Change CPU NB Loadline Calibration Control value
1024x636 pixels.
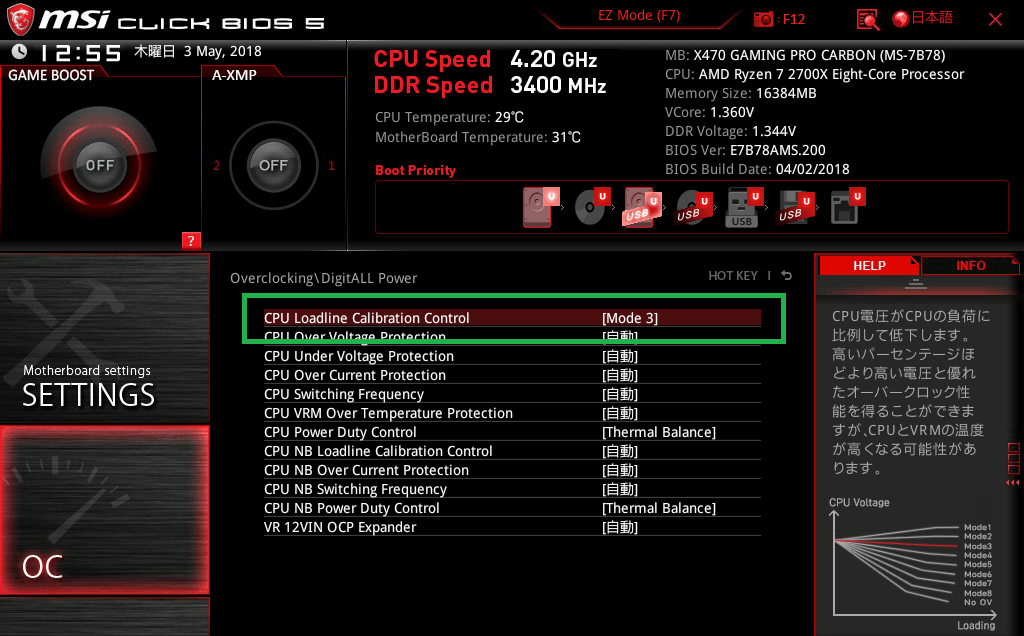(620, 451)
